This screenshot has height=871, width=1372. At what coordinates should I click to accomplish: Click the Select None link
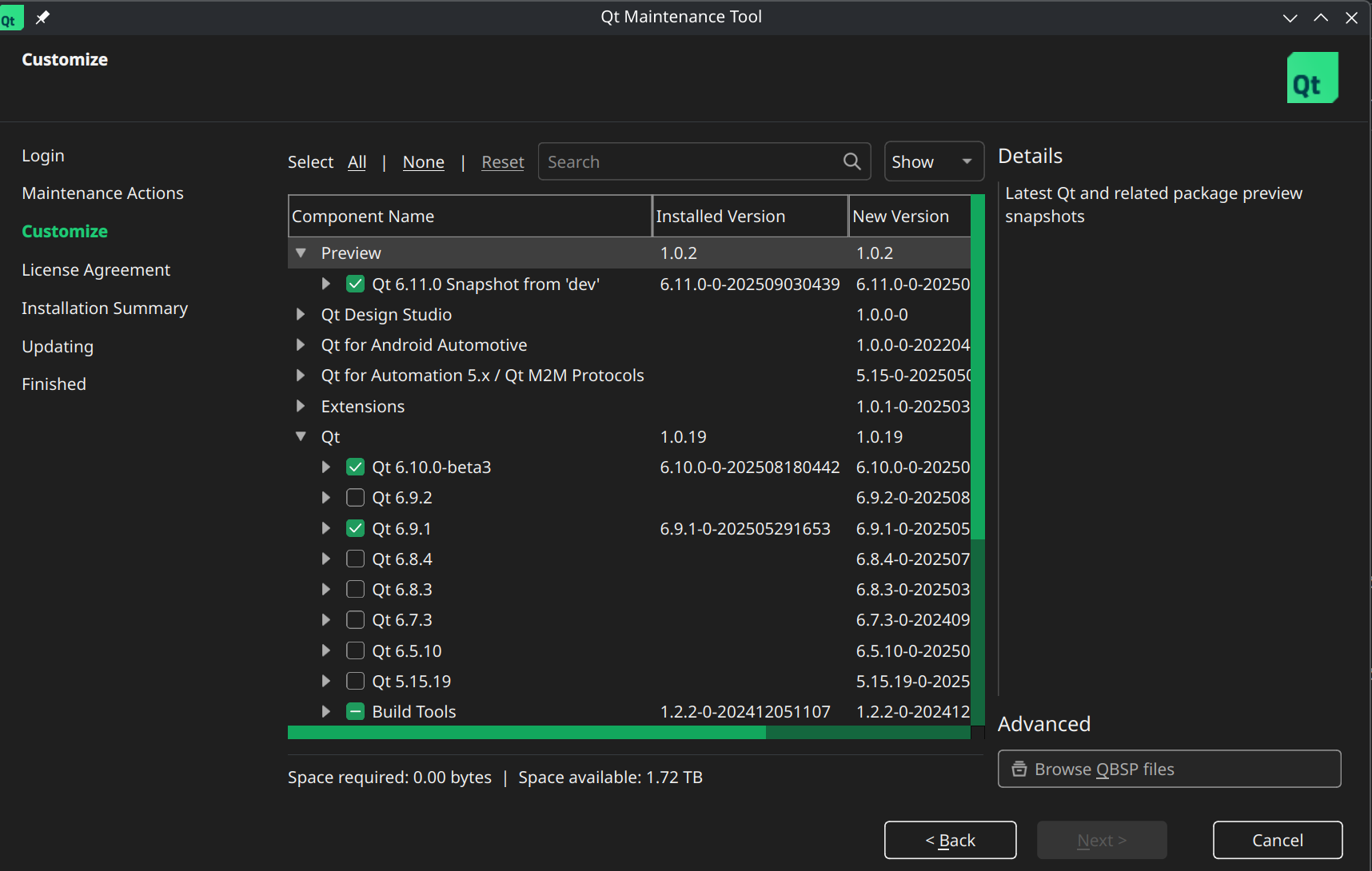click(x=424, y=162)
